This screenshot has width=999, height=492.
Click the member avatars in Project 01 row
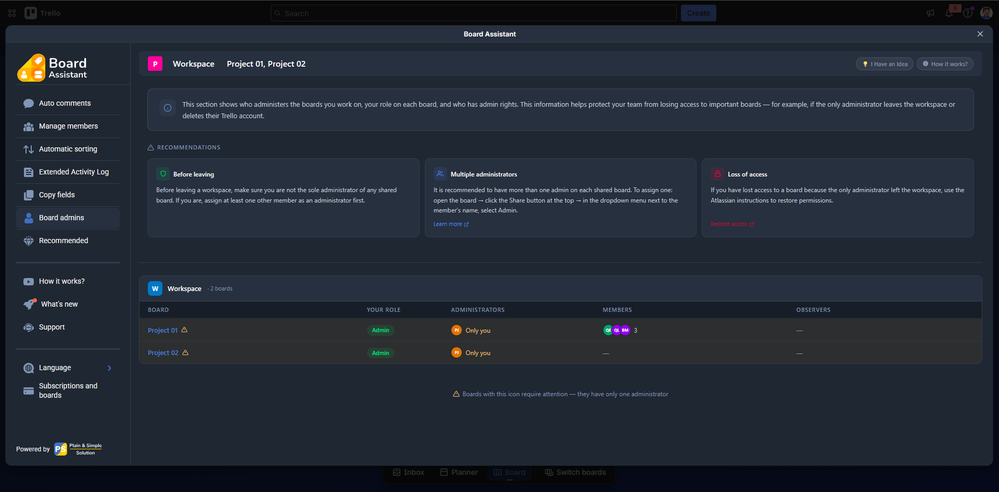[x=617, y=330]
